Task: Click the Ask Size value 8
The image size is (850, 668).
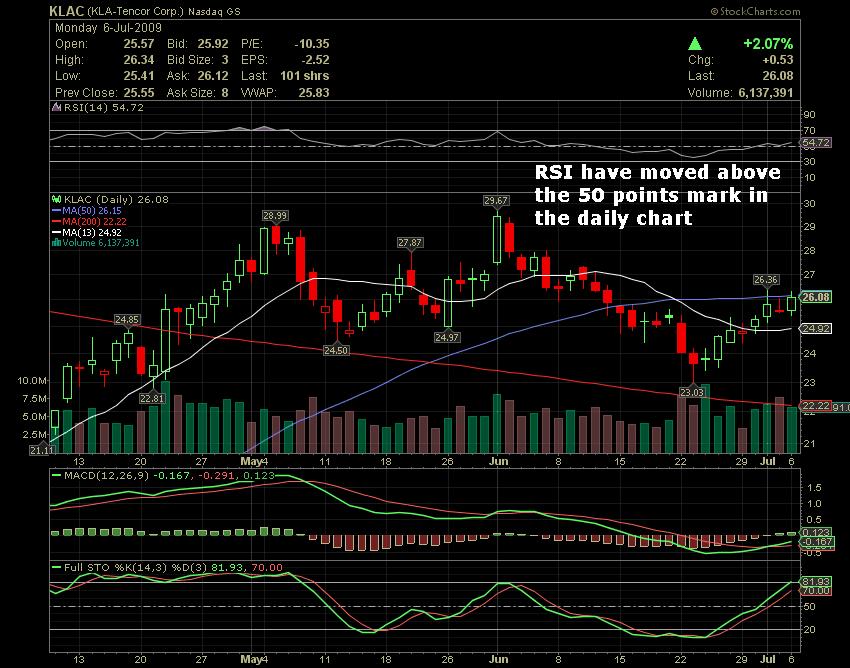Action: [225, 93]
